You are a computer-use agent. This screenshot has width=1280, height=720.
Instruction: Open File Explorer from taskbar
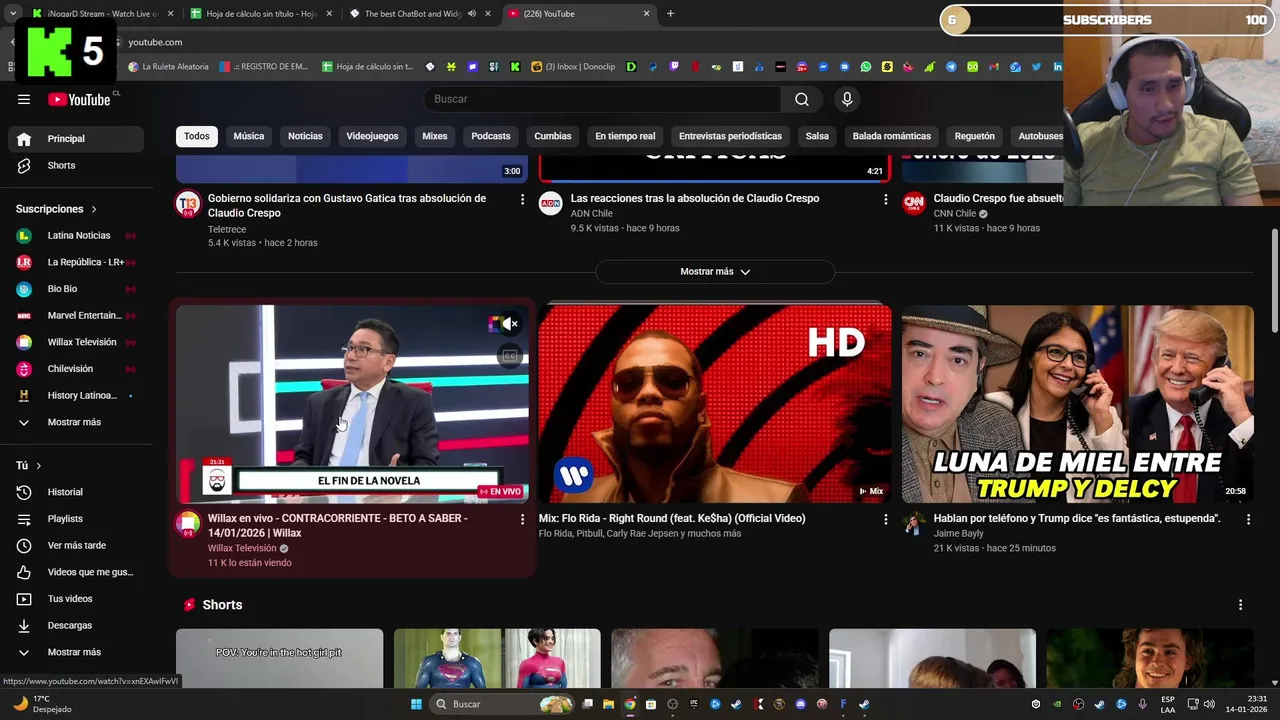(x=608, y=704)
